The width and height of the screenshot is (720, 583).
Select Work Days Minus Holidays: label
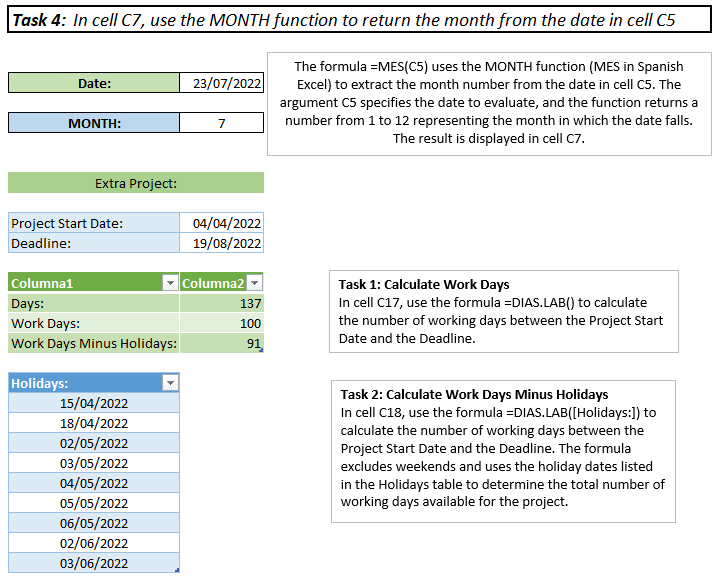(94, 343)
